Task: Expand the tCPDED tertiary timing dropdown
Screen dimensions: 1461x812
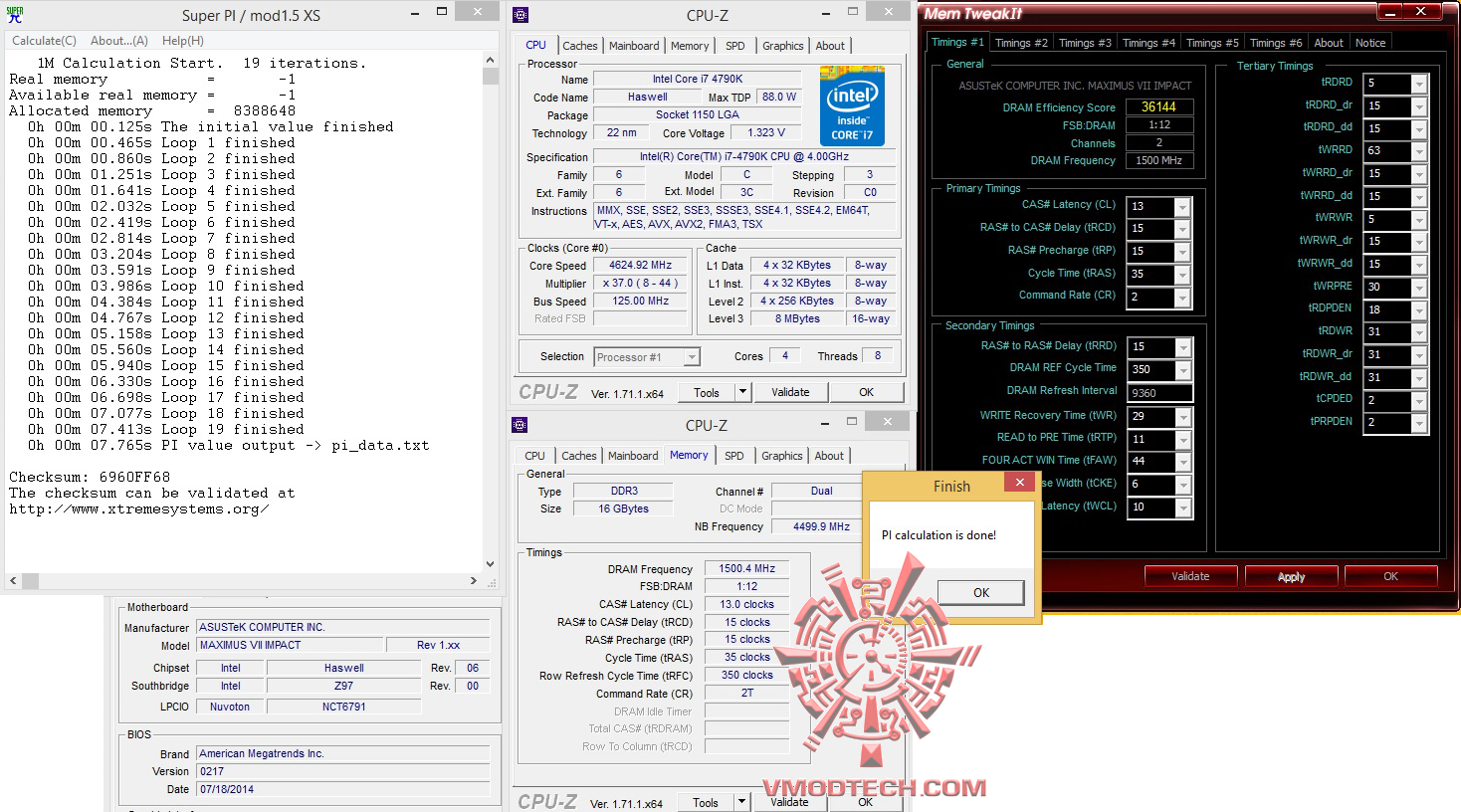Action: point(1419,401)
